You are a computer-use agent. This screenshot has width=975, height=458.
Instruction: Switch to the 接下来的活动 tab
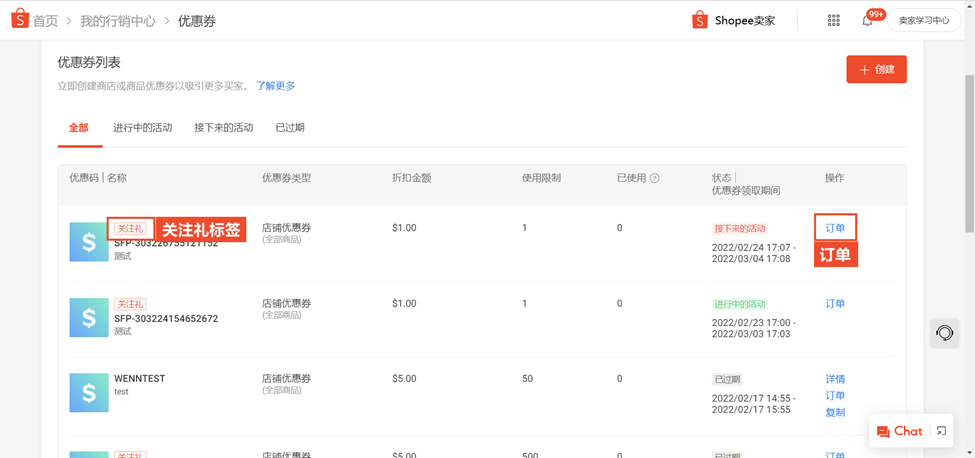[x=223, y=128]
